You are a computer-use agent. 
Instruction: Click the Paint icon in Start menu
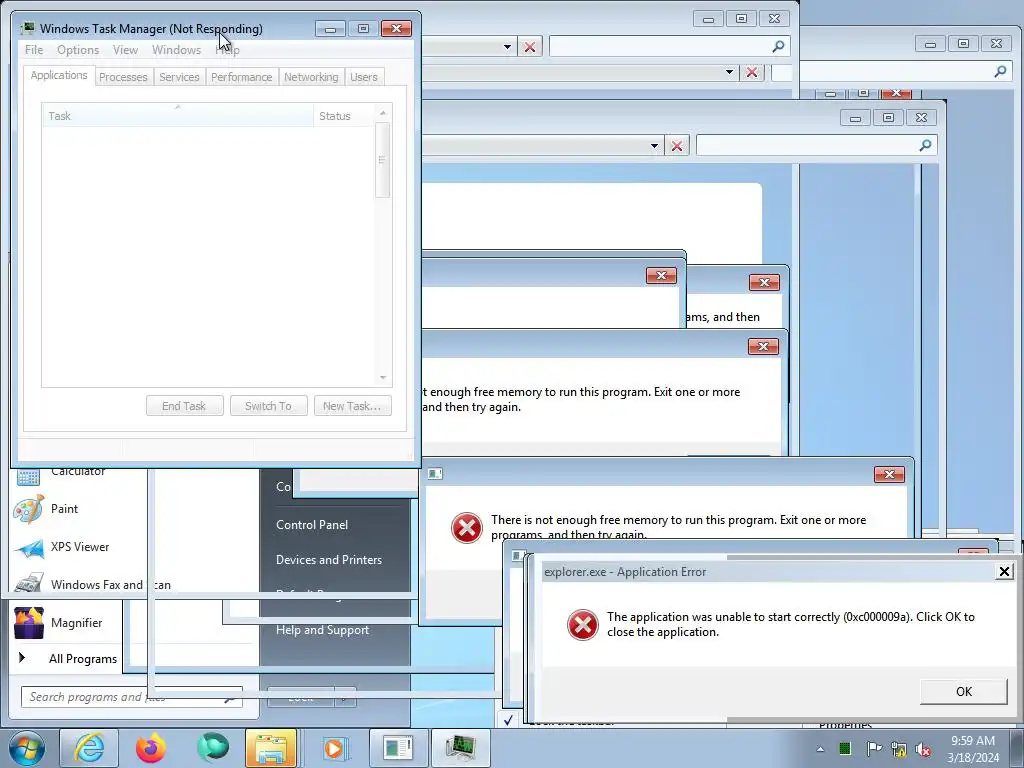[x=28, y=509]
